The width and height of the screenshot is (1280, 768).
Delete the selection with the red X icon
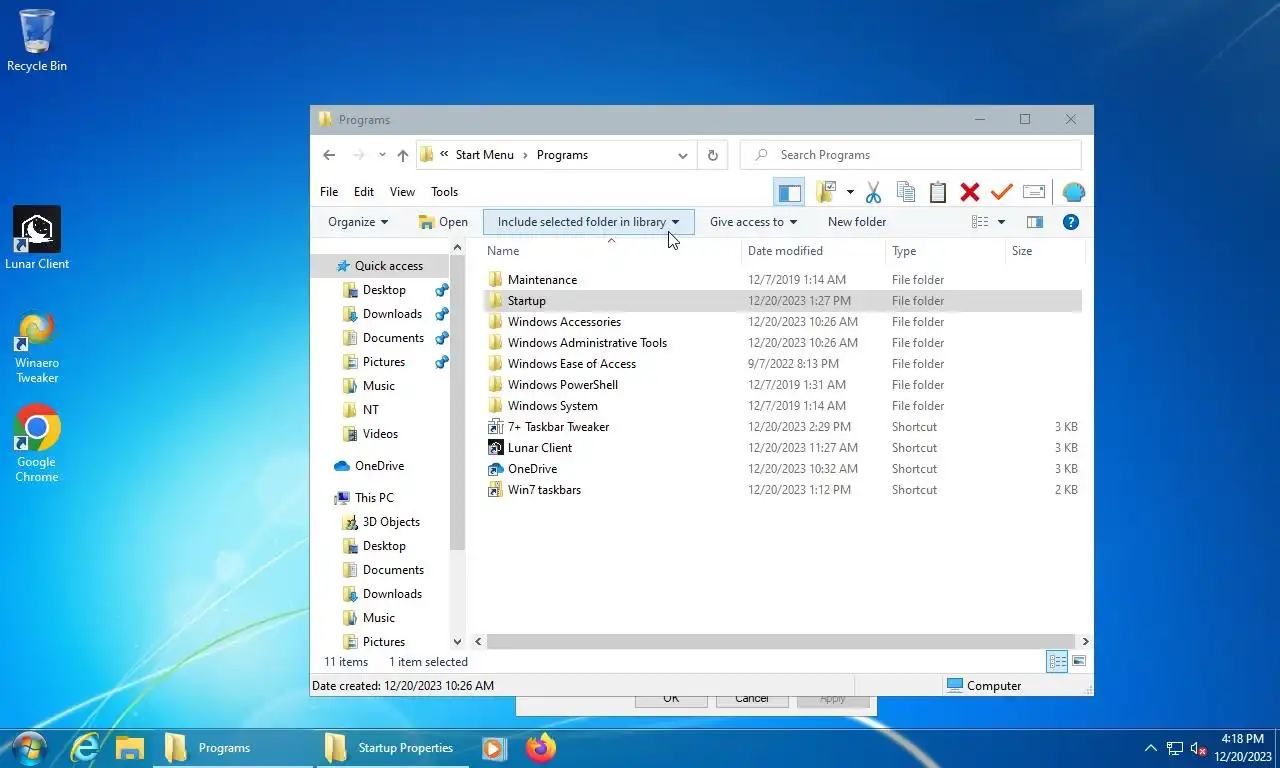(x=969, y=192)
